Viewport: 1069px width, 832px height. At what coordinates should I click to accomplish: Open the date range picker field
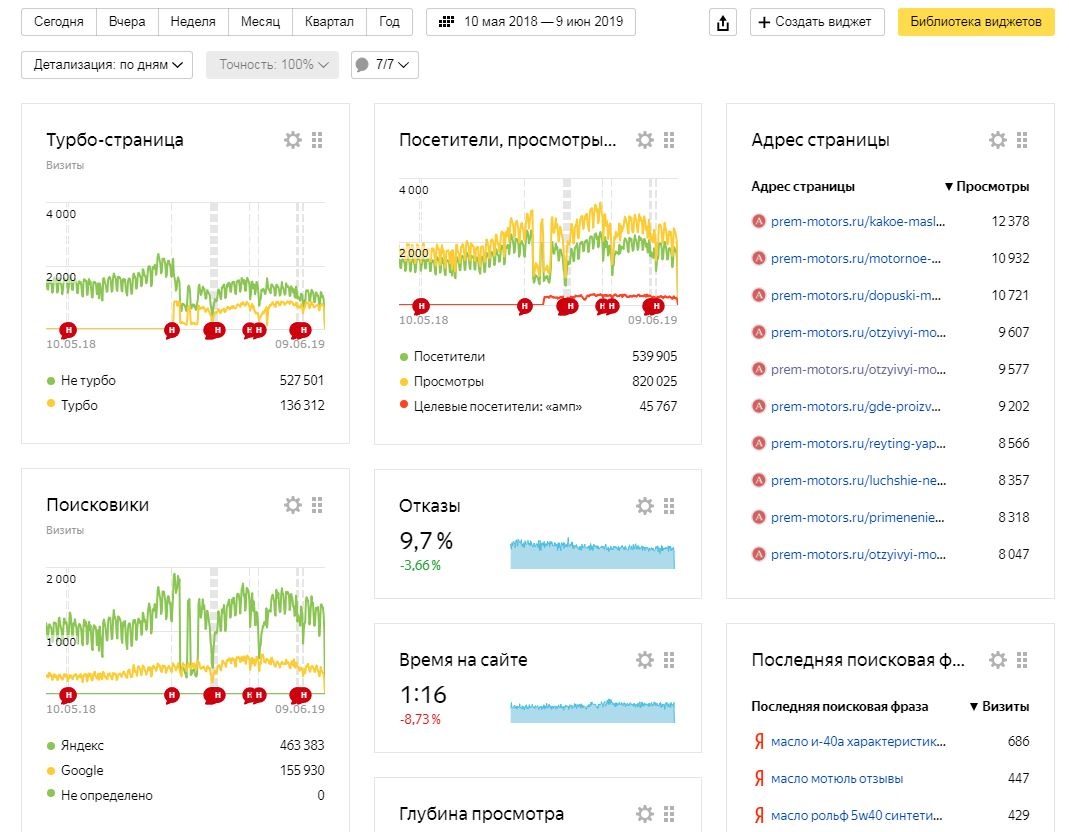pos(530,22)
